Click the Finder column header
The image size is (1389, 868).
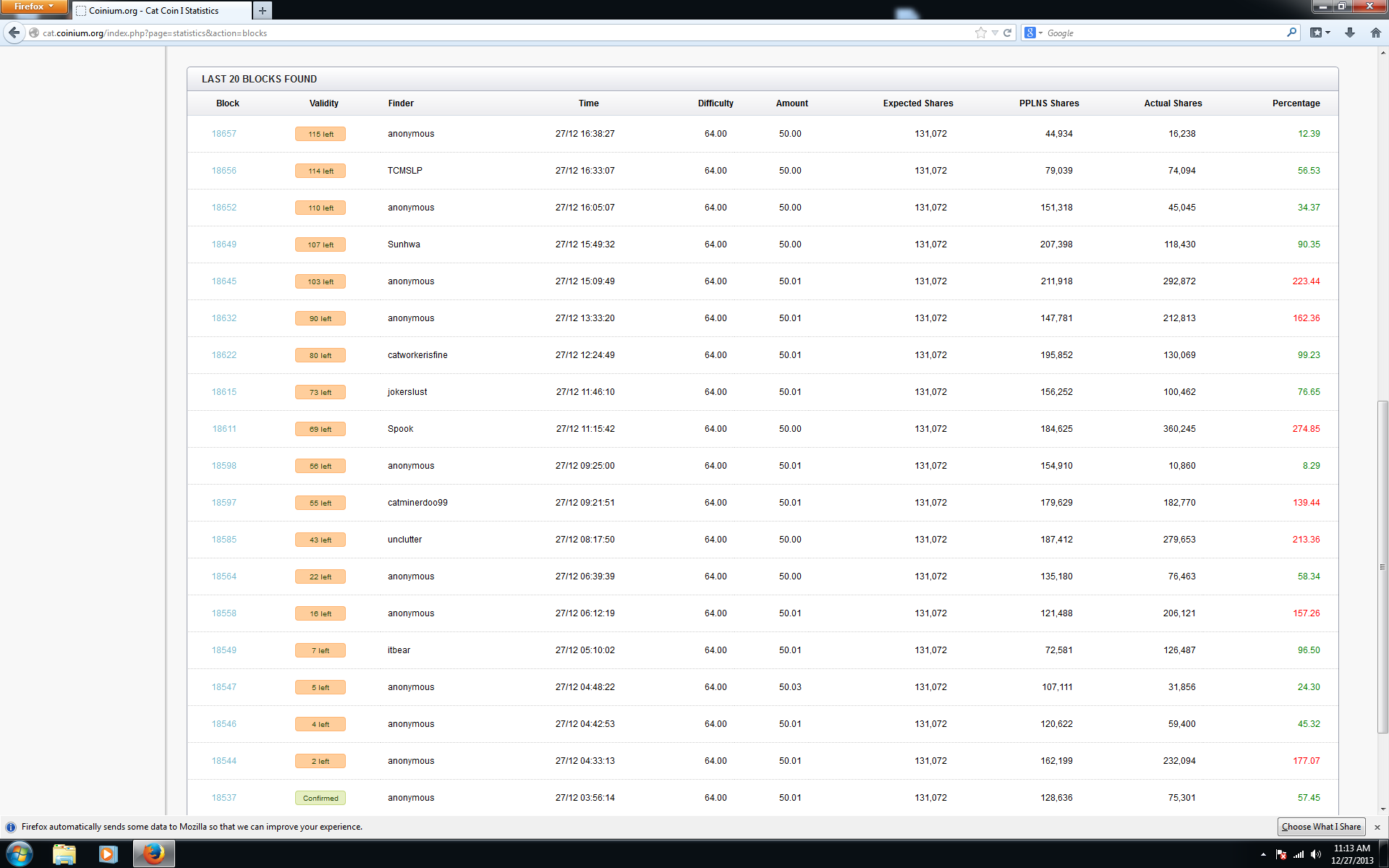pyautogui.click(x=401, y=103)
